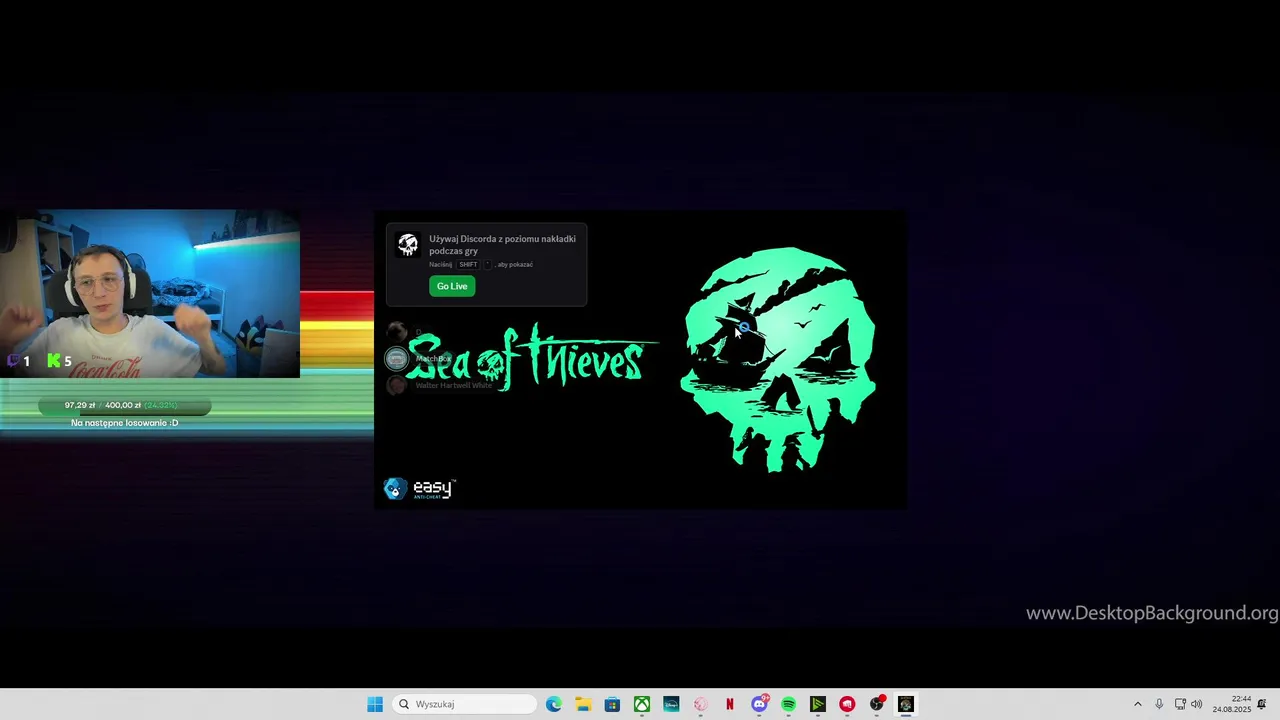Open the black-green triangle taskbar app

click(x=818, y=704)
